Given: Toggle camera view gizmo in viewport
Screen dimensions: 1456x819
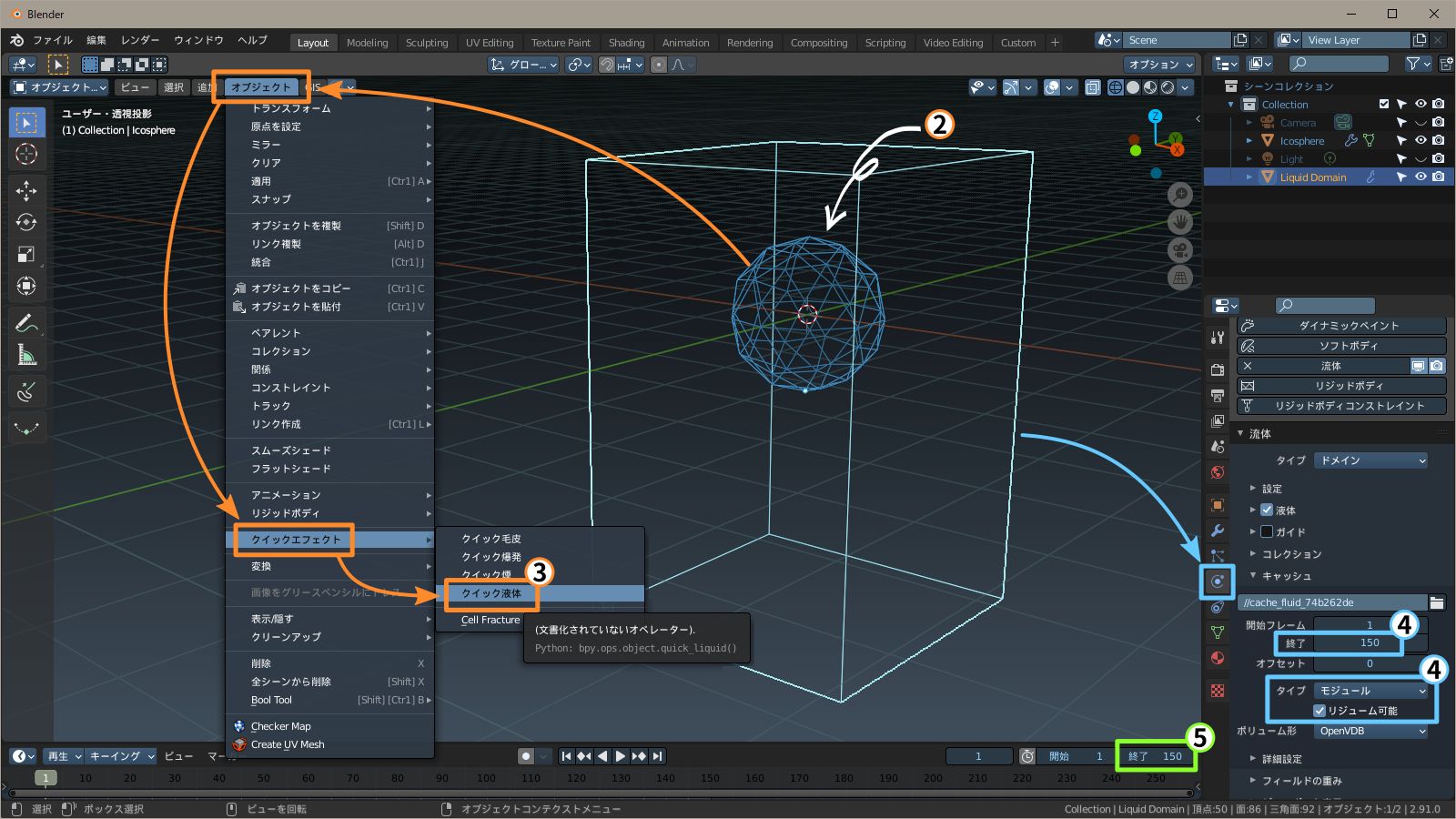Looking at the screenshot, I should [x=1180, y=250].
